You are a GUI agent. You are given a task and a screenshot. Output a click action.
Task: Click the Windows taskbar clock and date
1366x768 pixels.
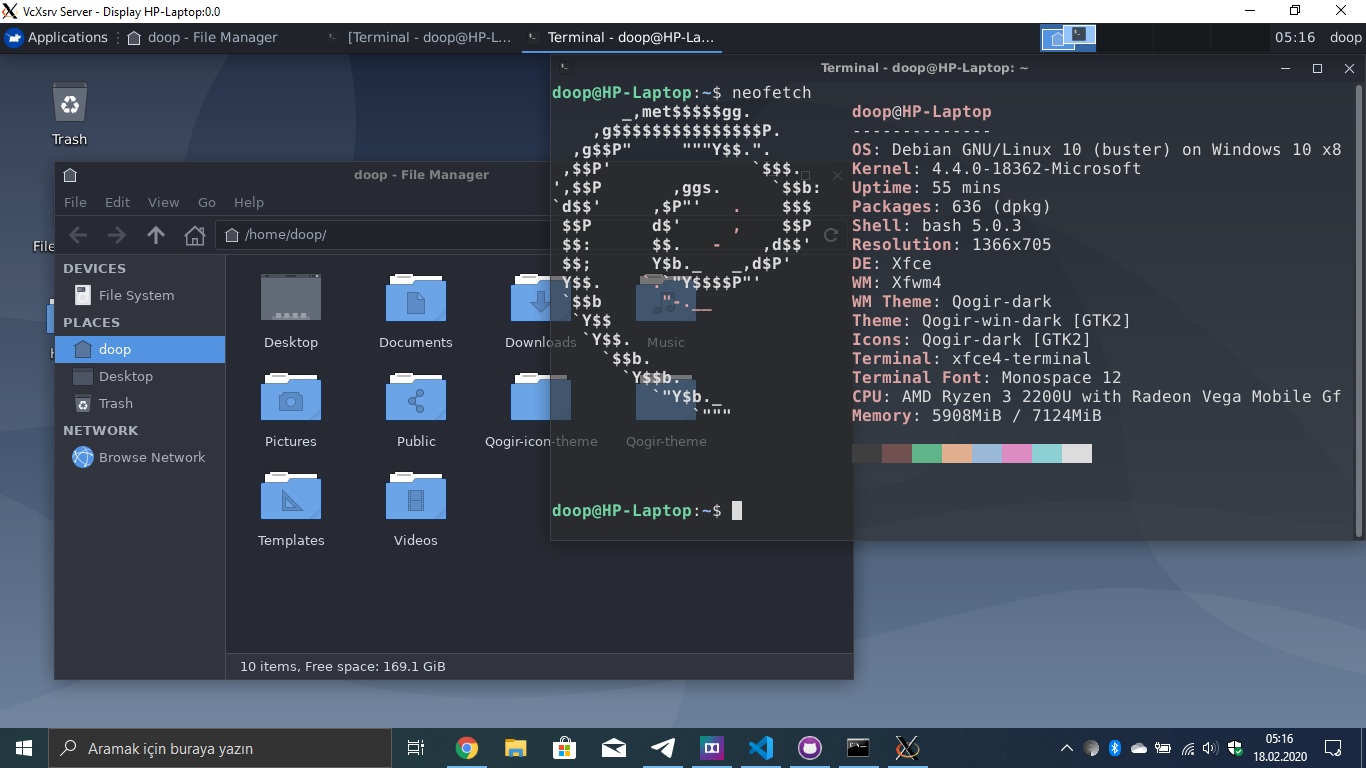(x=1279, y=748)
